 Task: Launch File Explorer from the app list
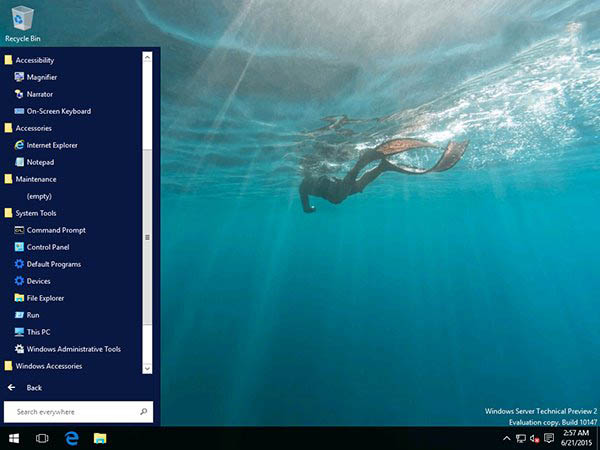(39, 298)
